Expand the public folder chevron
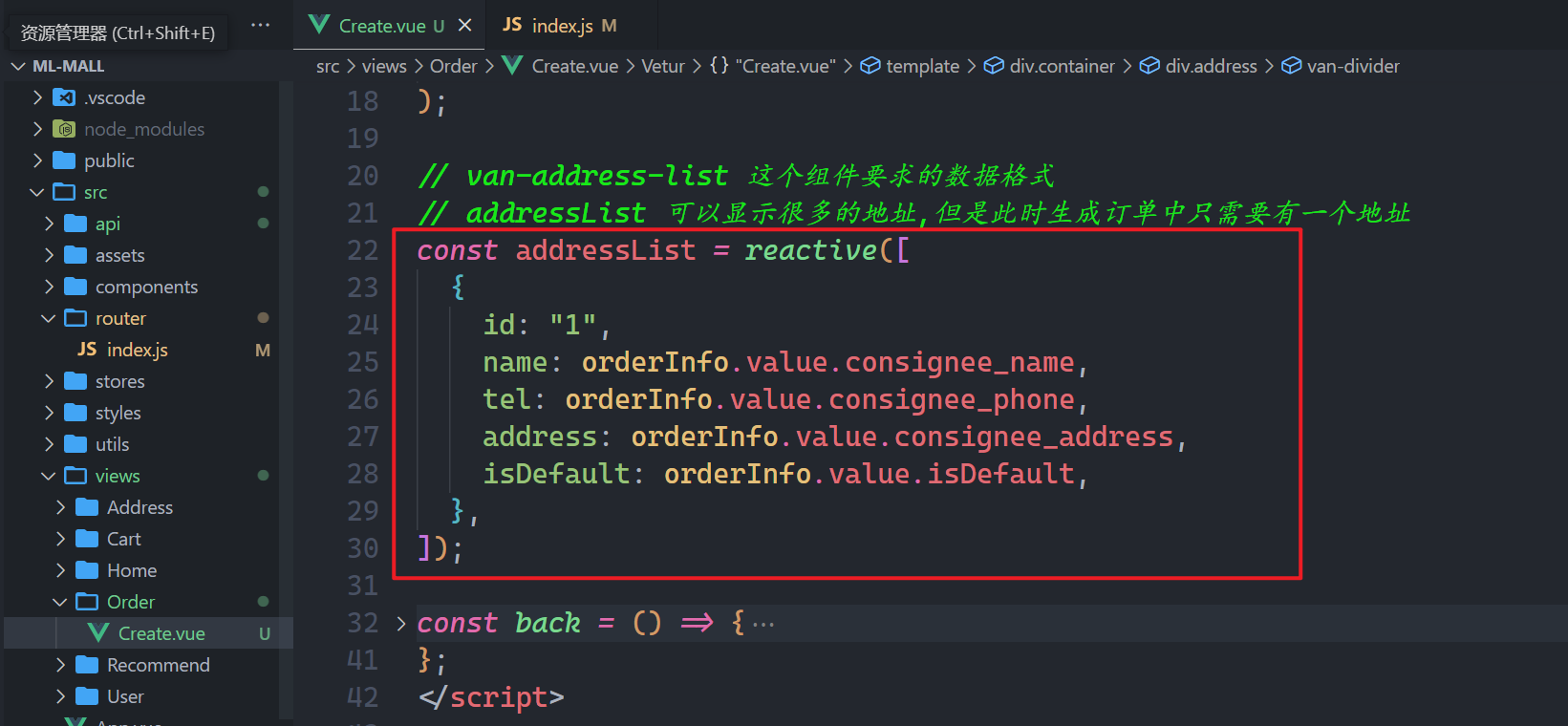Image resolution: width=1568 pixels, height=726 pixels. click(x=37, y=160)
